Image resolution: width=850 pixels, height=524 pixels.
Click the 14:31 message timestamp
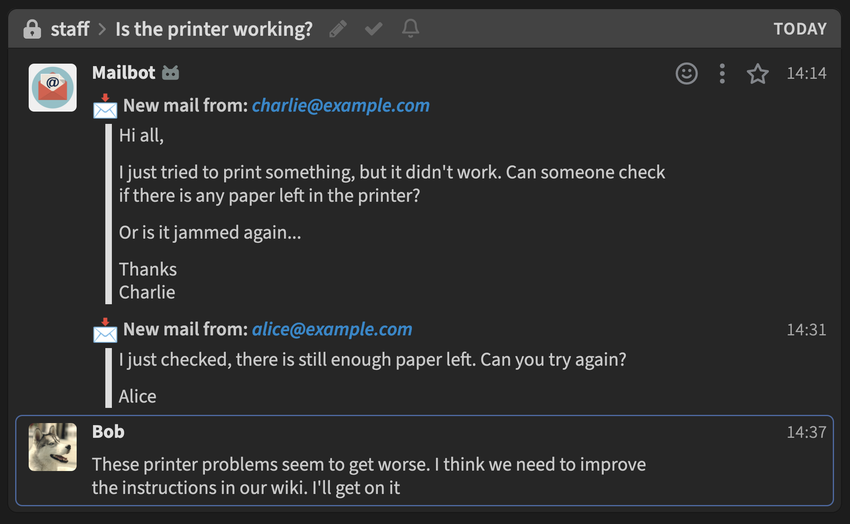806,329
